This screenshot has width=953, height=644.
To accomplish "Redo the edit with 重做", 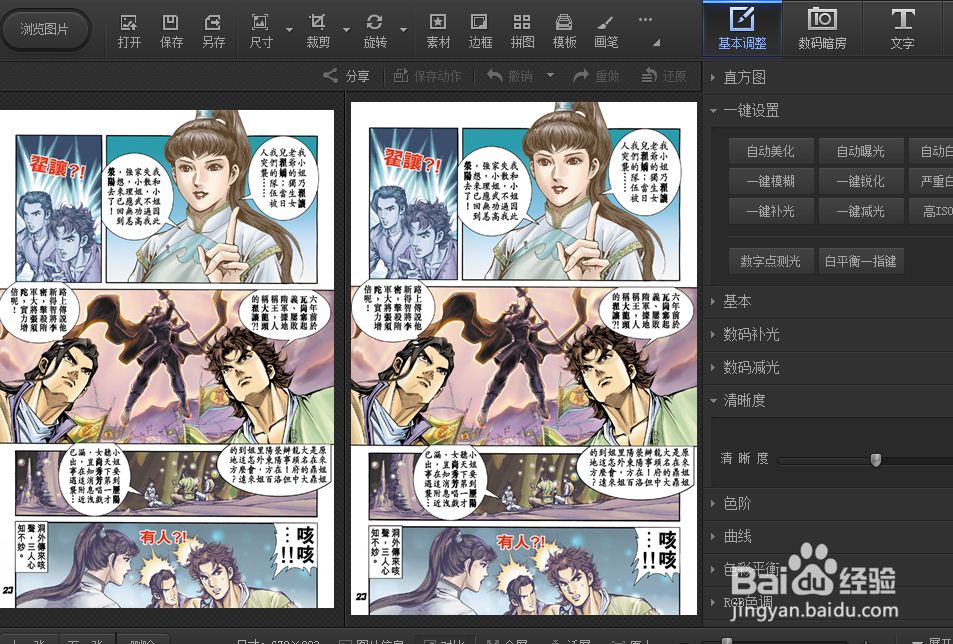I will 596,76.
